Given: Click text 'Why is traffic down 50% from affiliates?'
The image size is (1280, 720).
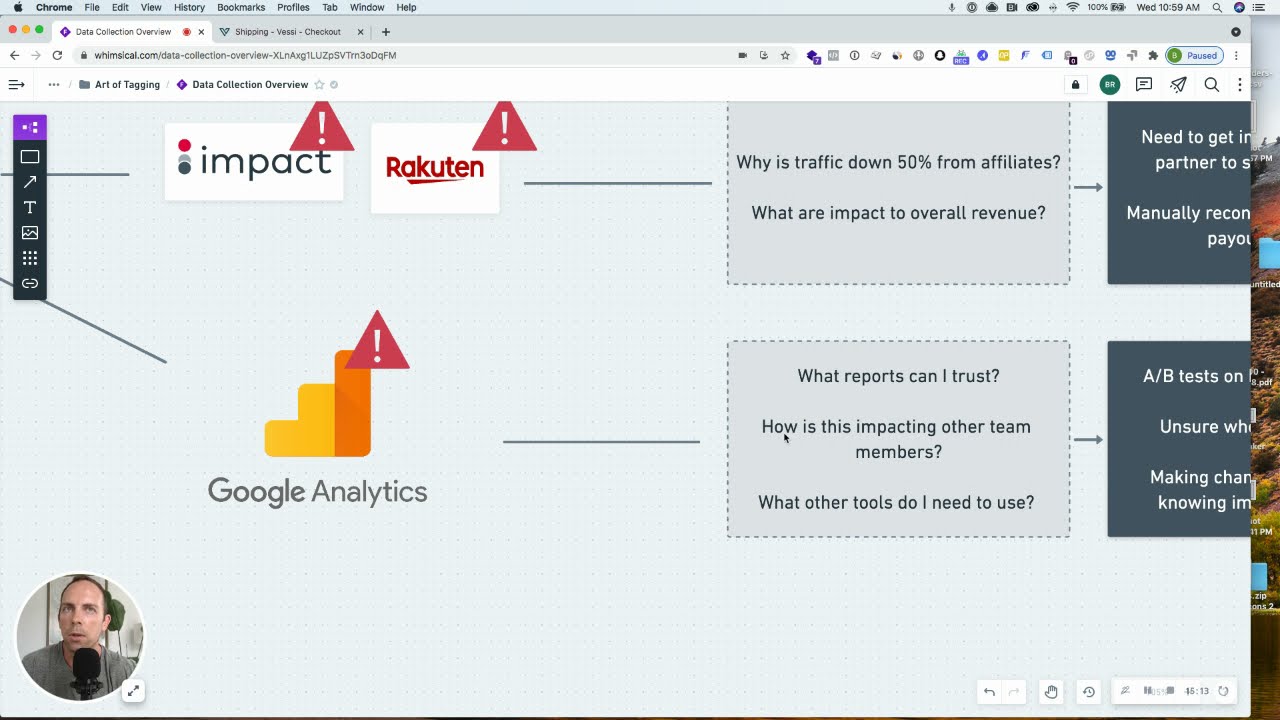Looking at the screenshot, I should click(898, 162).
